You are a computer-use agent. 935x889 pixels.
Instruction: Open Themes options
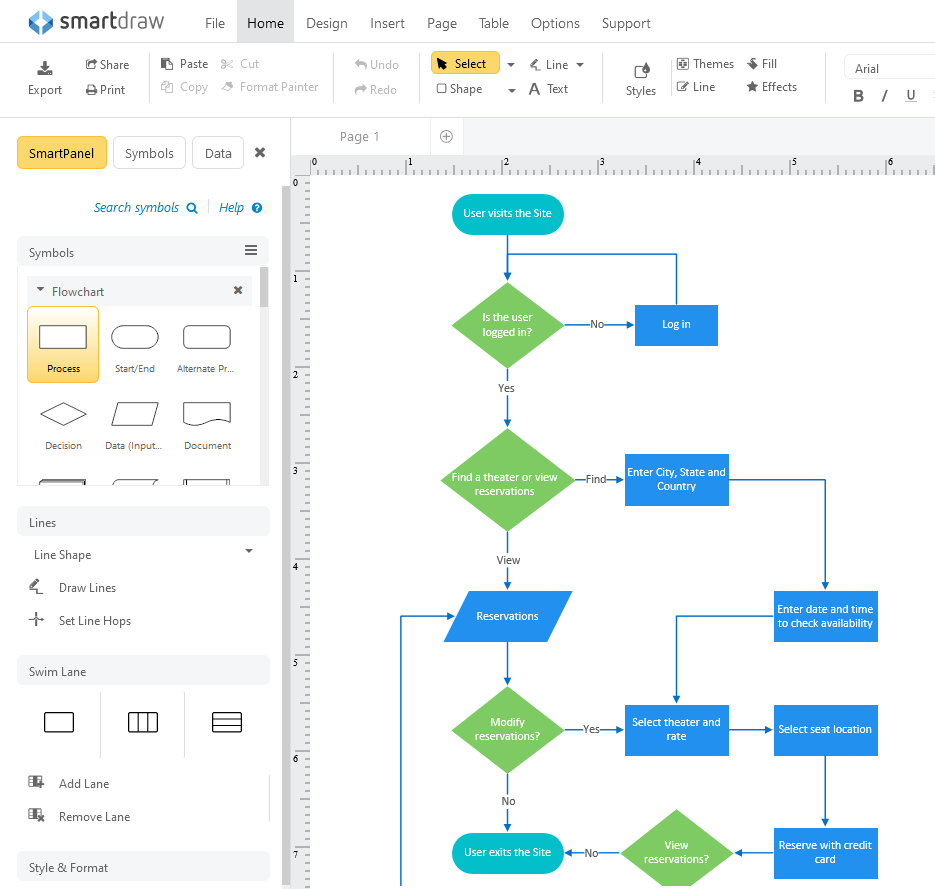click(705, 64)
